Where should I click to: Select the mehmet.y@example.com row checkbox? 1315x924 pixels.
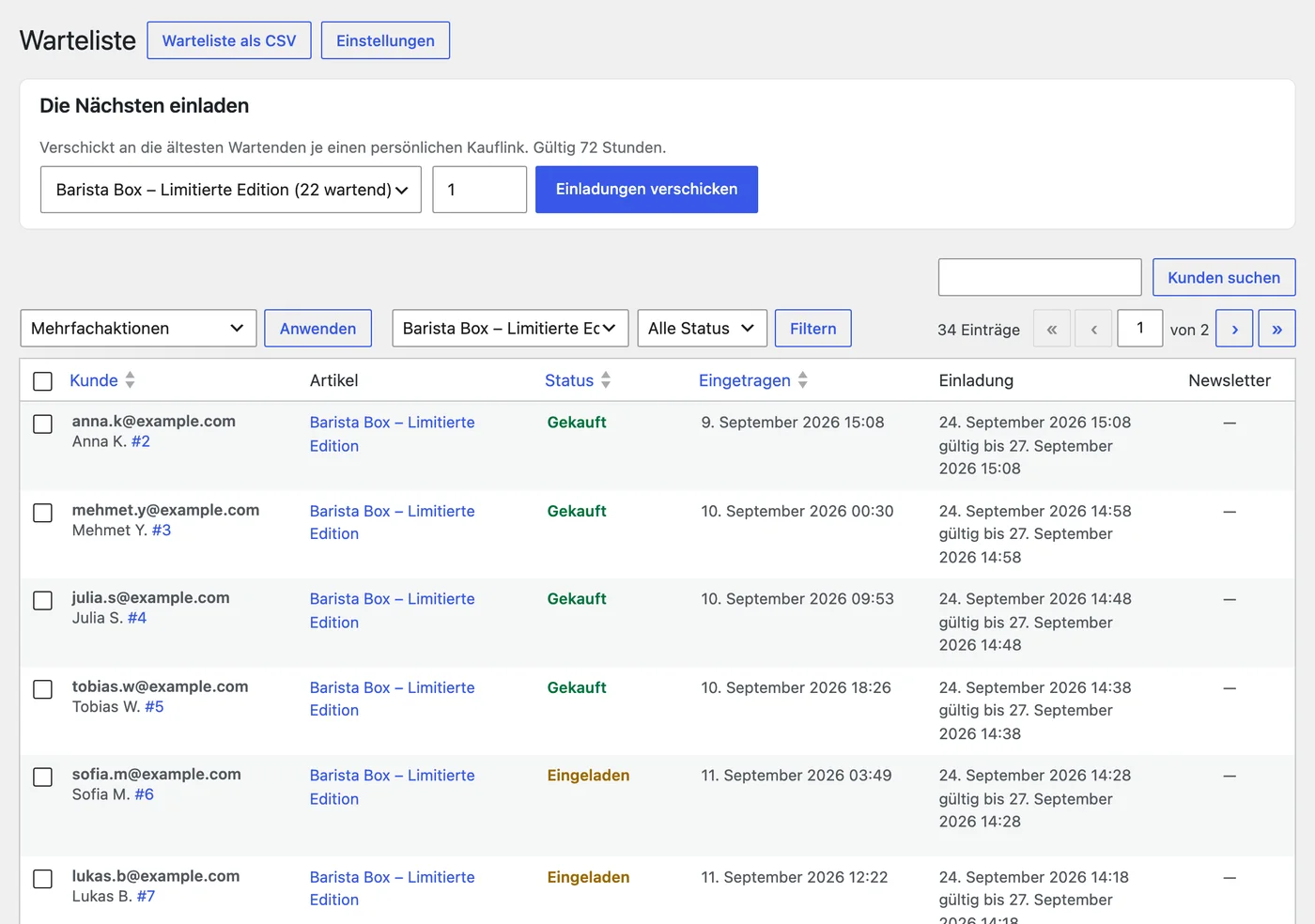point(42,513)
